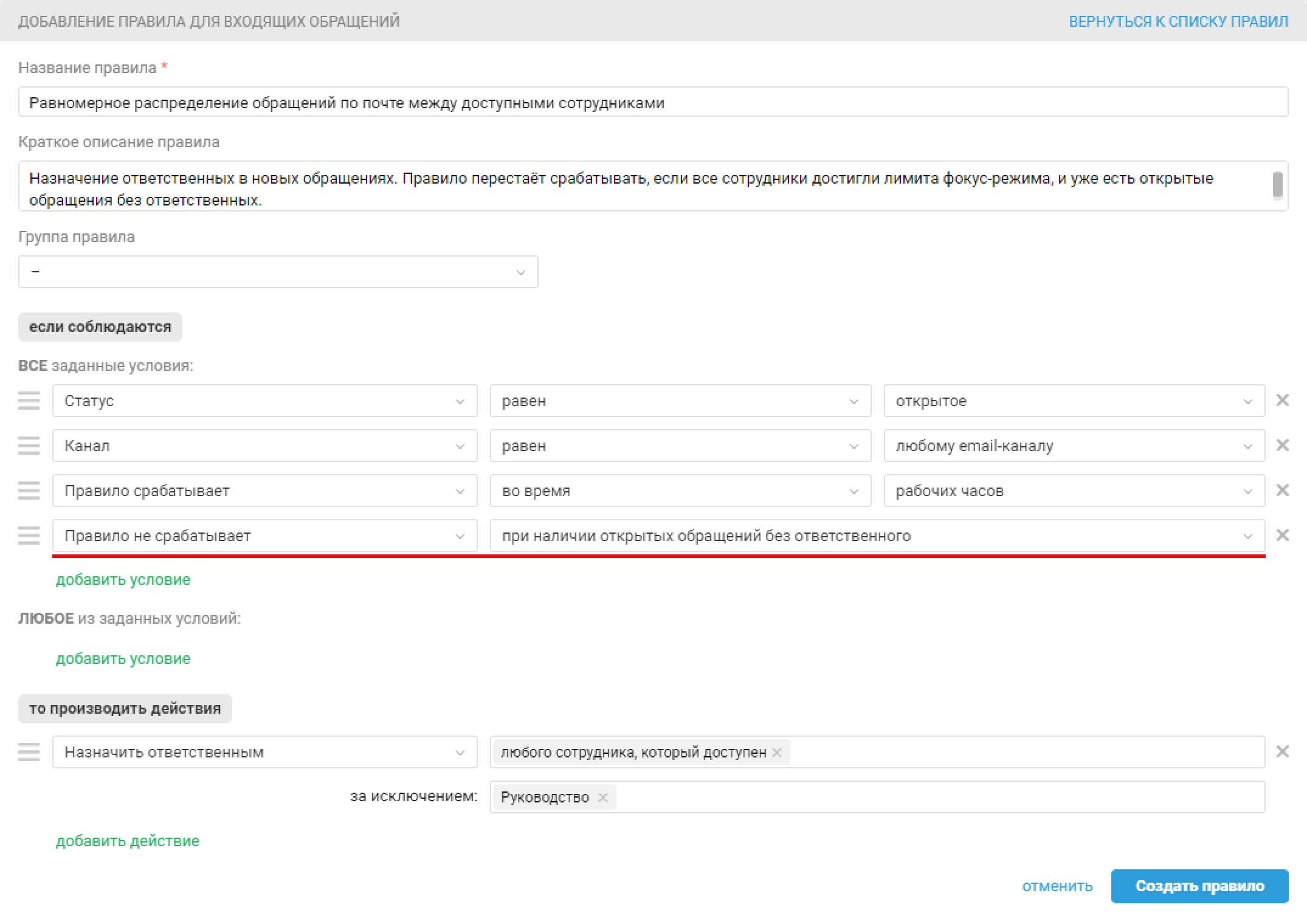Remove the Руководство tag from exceptions
Viewport: 1307px width, 924px height.
pos(602,797)
